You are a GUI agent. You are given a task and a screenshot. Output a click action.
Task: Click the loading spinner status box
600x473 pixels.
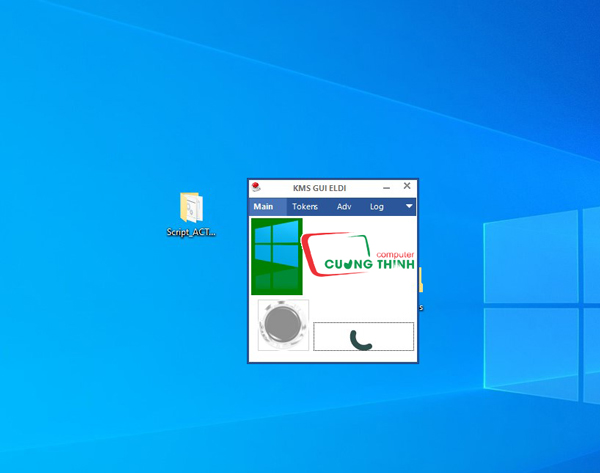(x=364, y=336)
